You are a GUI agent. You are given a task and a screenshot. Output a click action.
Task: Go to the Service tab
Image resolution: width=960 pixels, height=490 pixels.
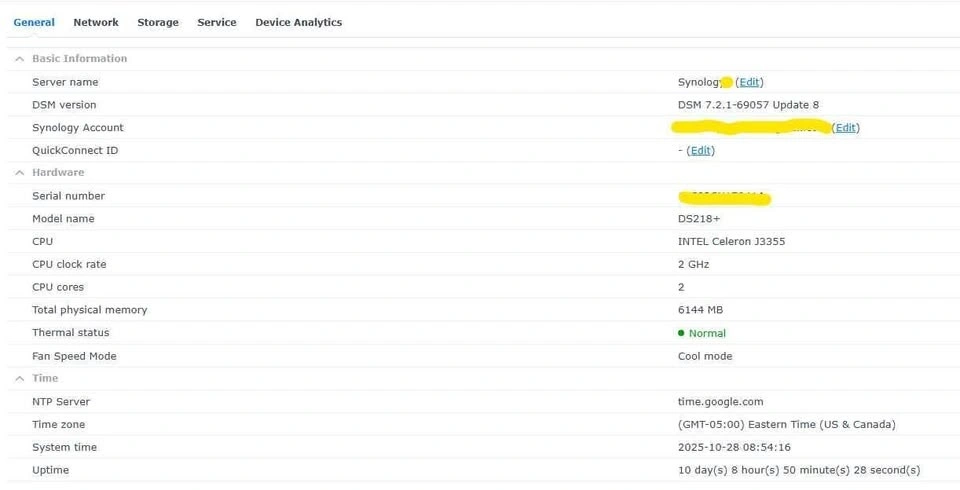217,22
